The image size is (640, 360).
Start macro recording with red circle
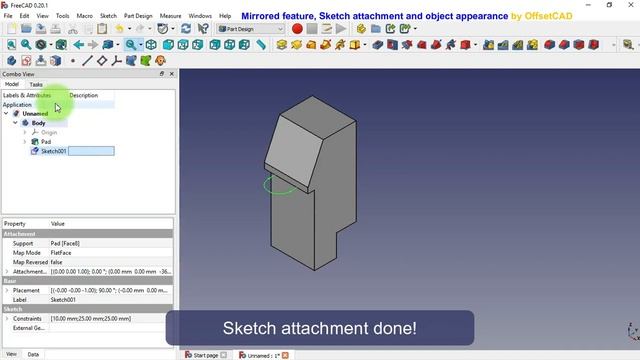point(297,29)
